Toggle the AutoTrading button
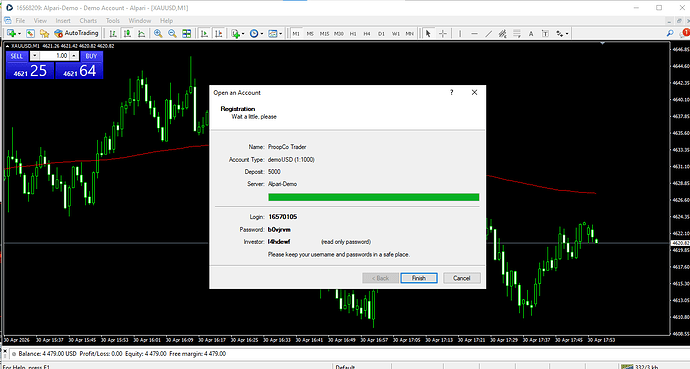Image resolution: width=690 pixels, height=369 pixels. click(77, 33)
